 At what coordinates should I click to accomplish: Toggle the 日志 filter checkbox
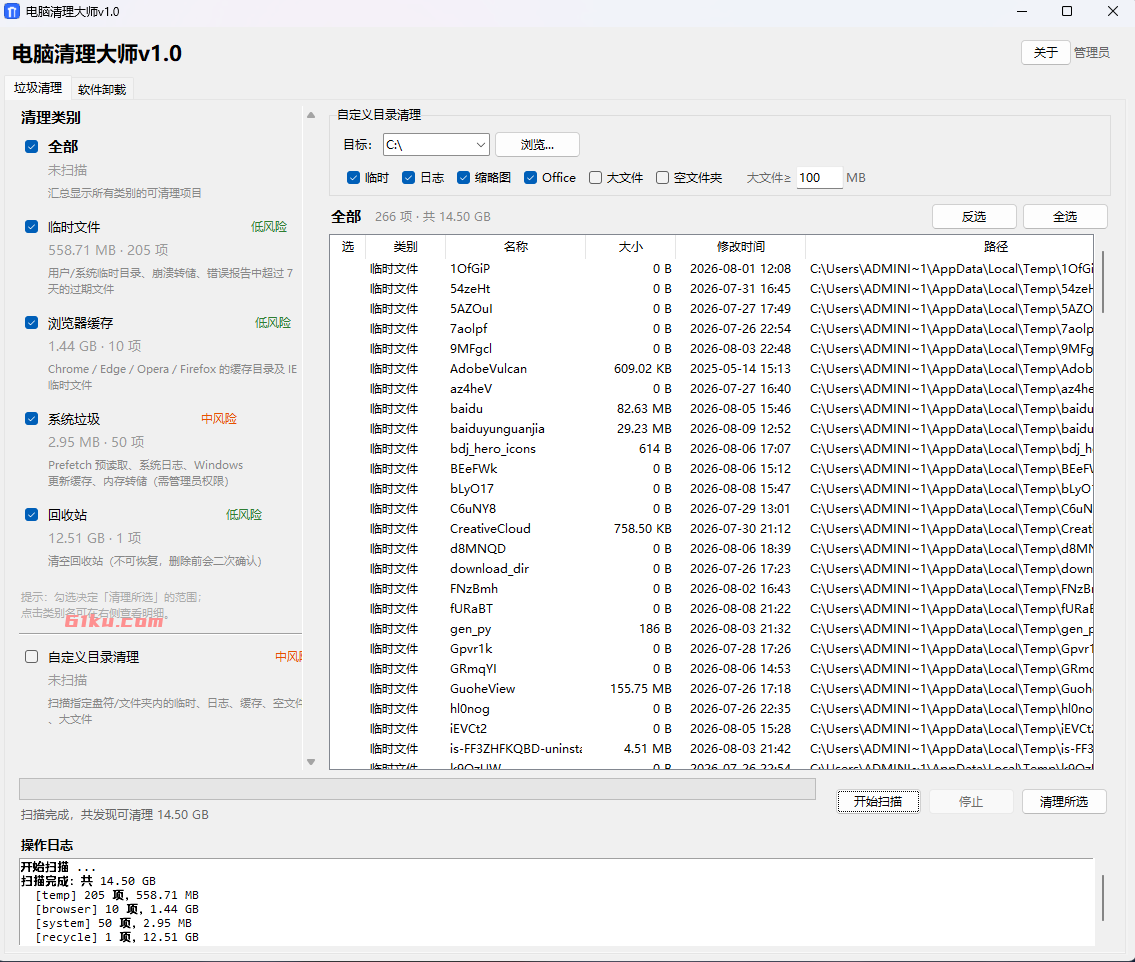click(x=408, y=178)
